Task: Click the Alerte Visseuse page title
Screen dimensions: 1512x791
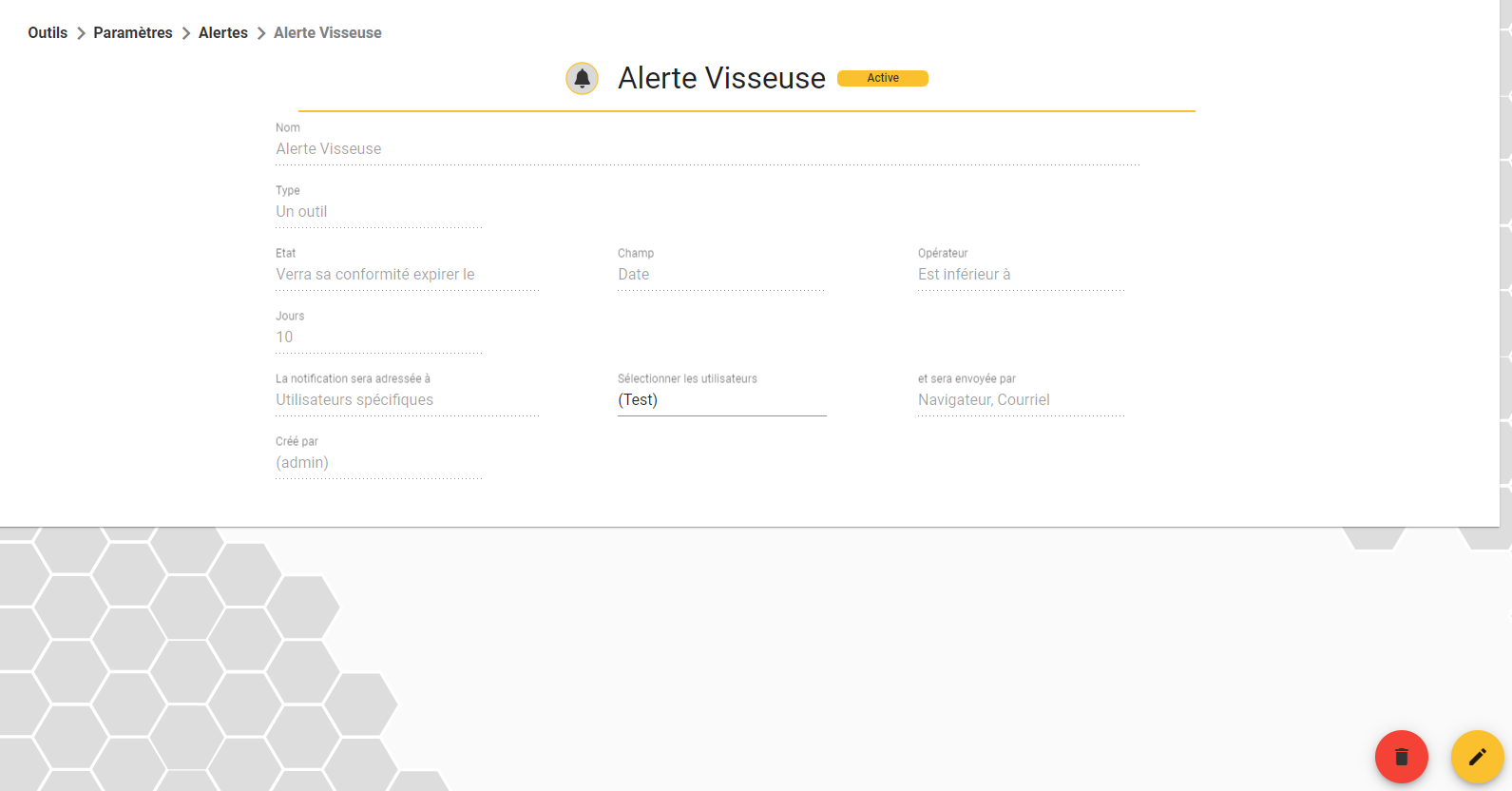Action: (721, 78)
